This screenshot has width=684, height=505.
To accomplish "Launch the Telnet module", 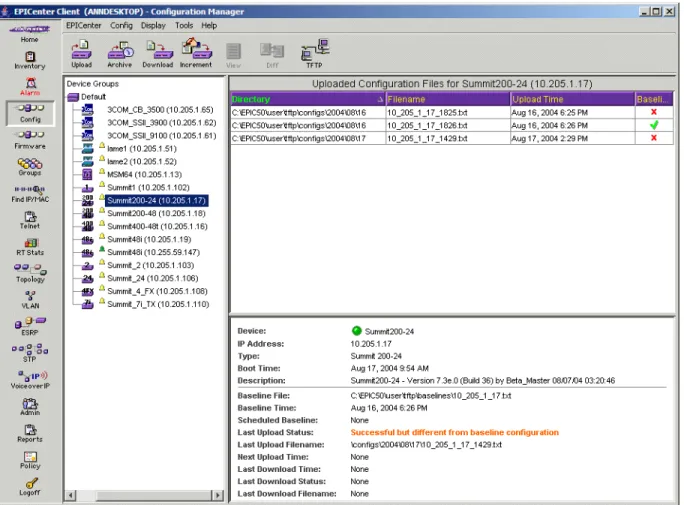I will [x=30, y=220].
